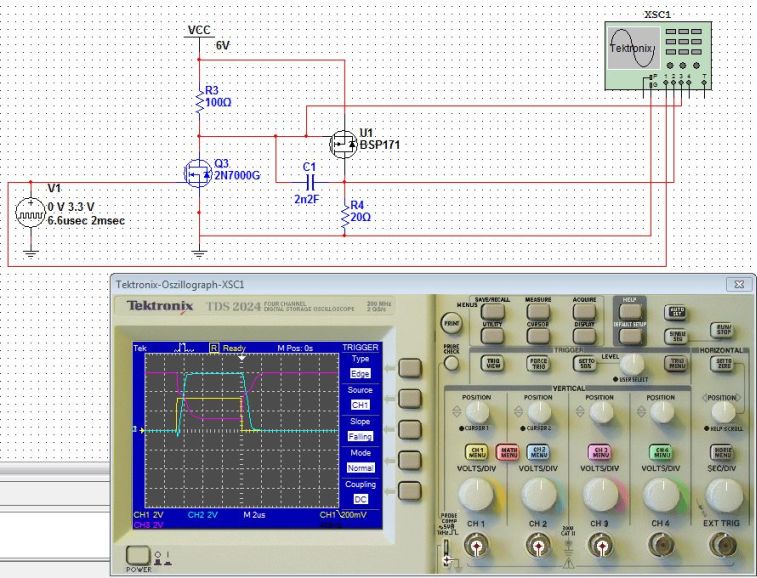Click the CH 3 BNC input connector
757x578 pixels.
coord(600,546)
